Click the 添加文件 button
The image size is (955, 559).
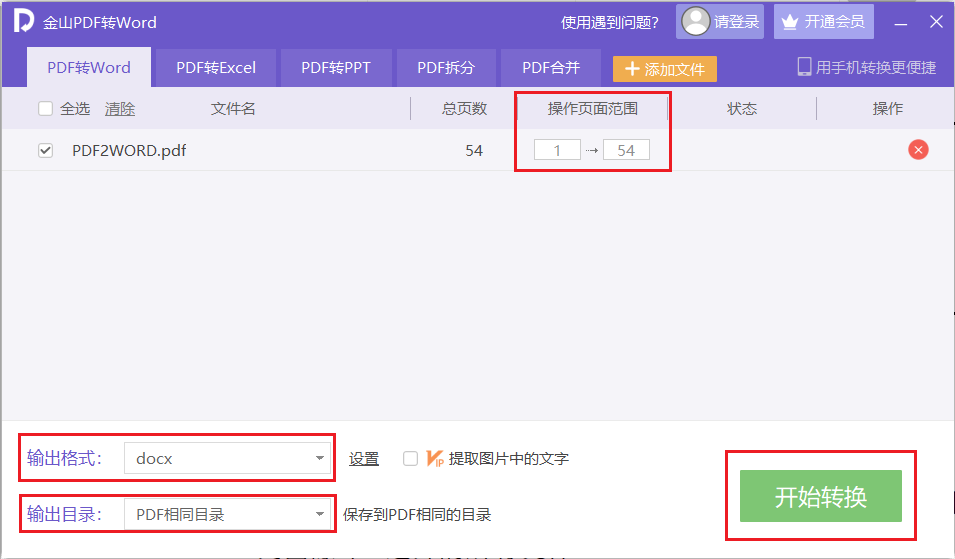point(664,69)
